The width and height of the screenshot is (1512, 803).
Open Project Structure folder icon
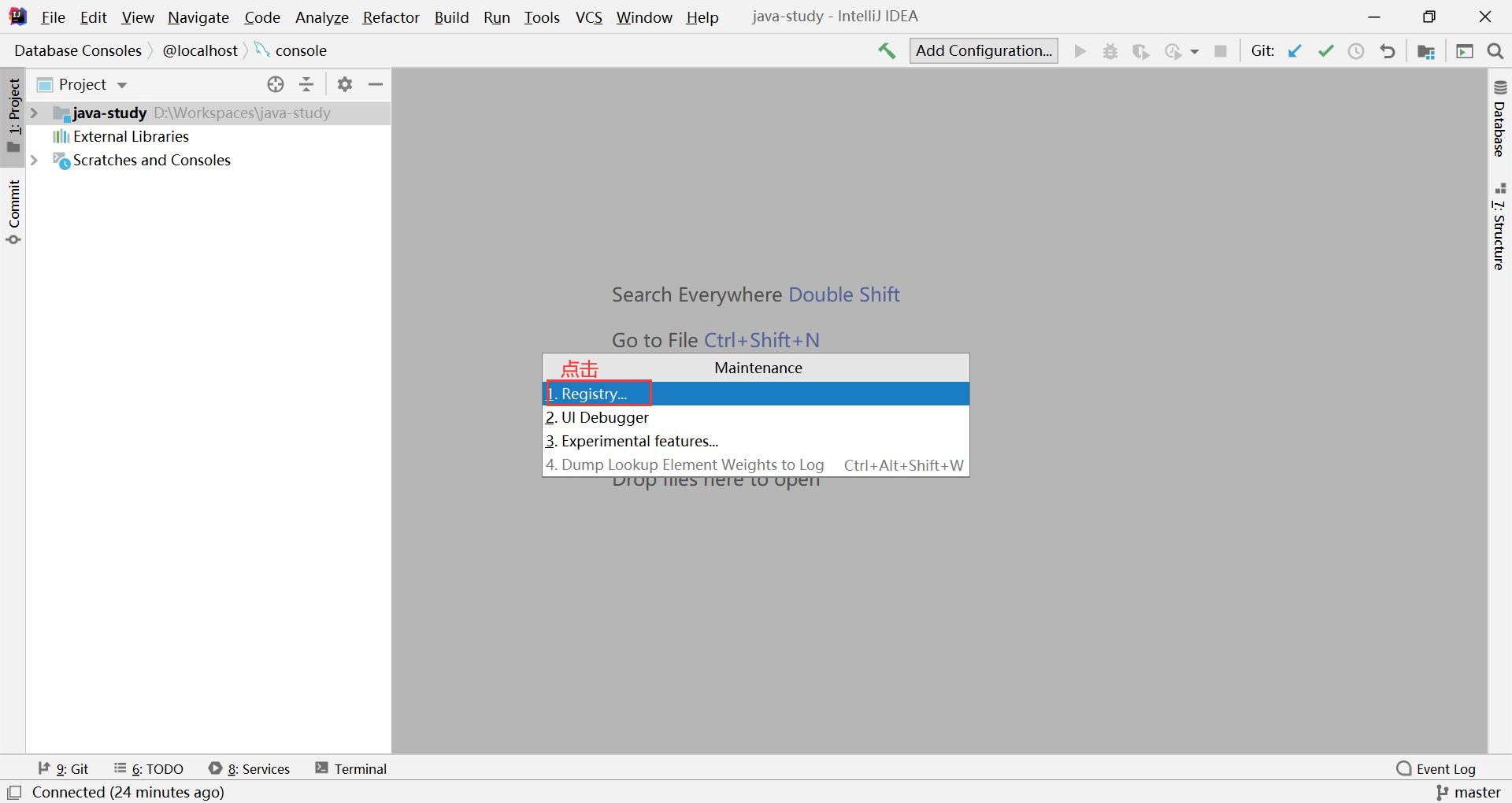coord(1426,52)
